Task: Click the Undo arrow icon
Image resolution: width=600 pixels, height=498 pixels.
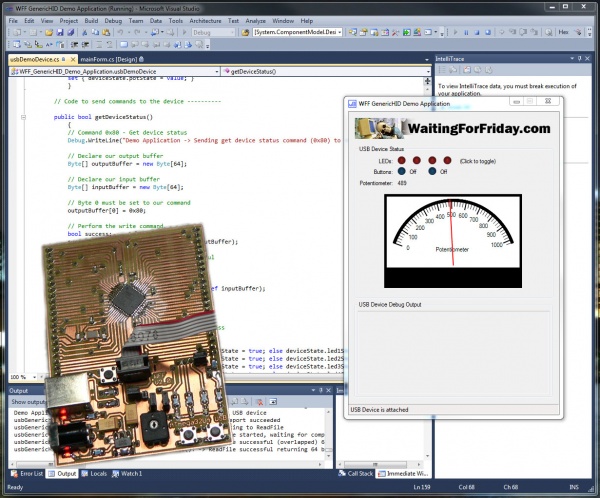Action: point(120,33)
